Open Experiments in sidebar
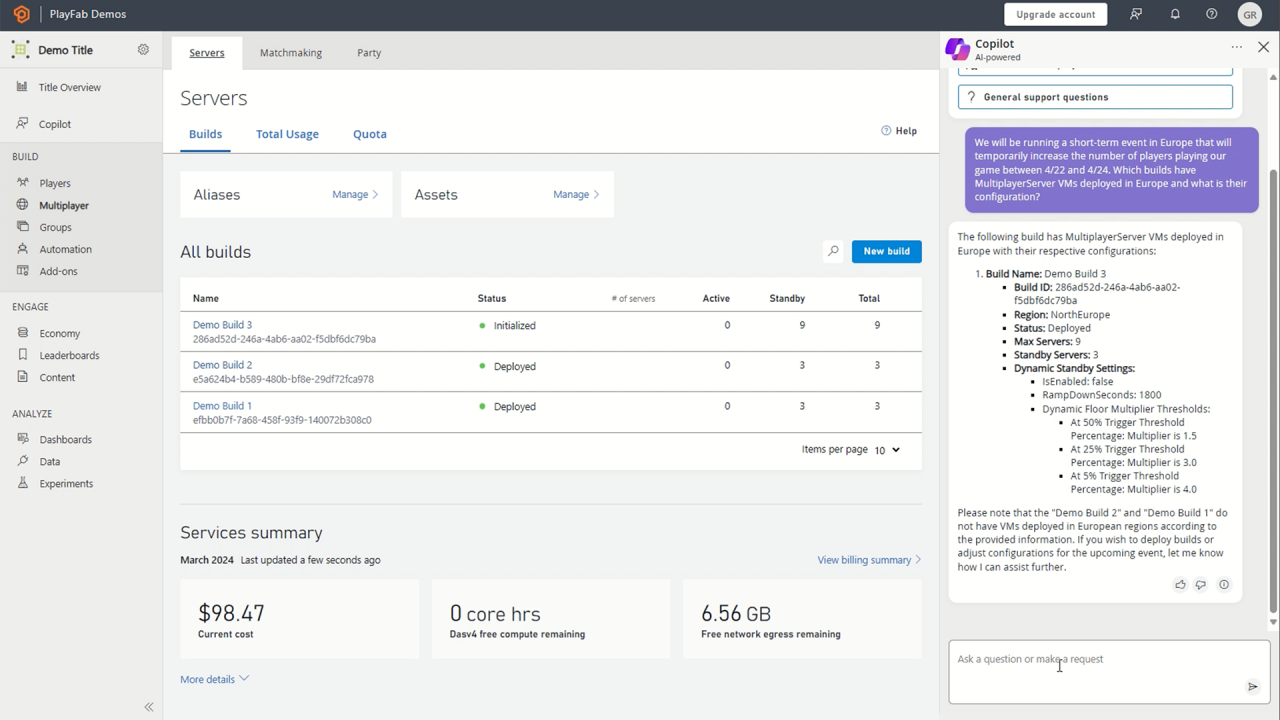1280x720 pixels. [x=66, y=483]
